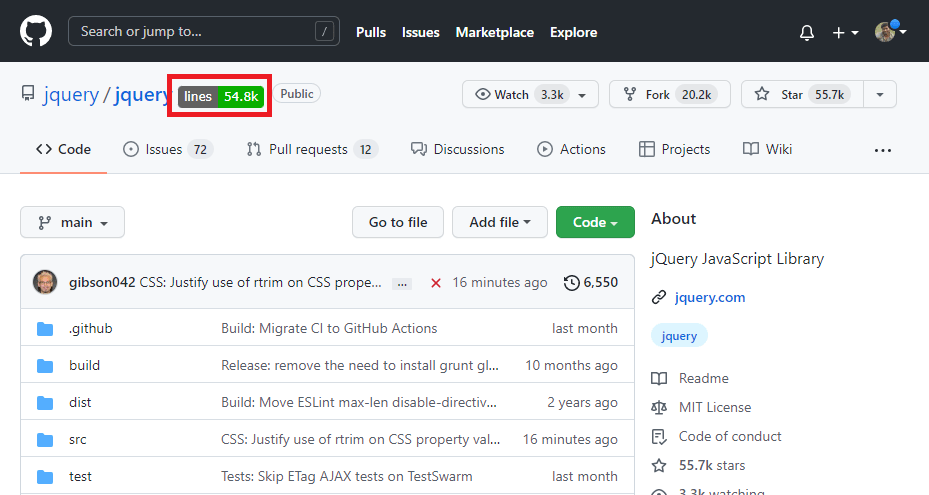Click the slash shortcut key hint
Viewport: 929px width, 495px height.
pos(324,31)
